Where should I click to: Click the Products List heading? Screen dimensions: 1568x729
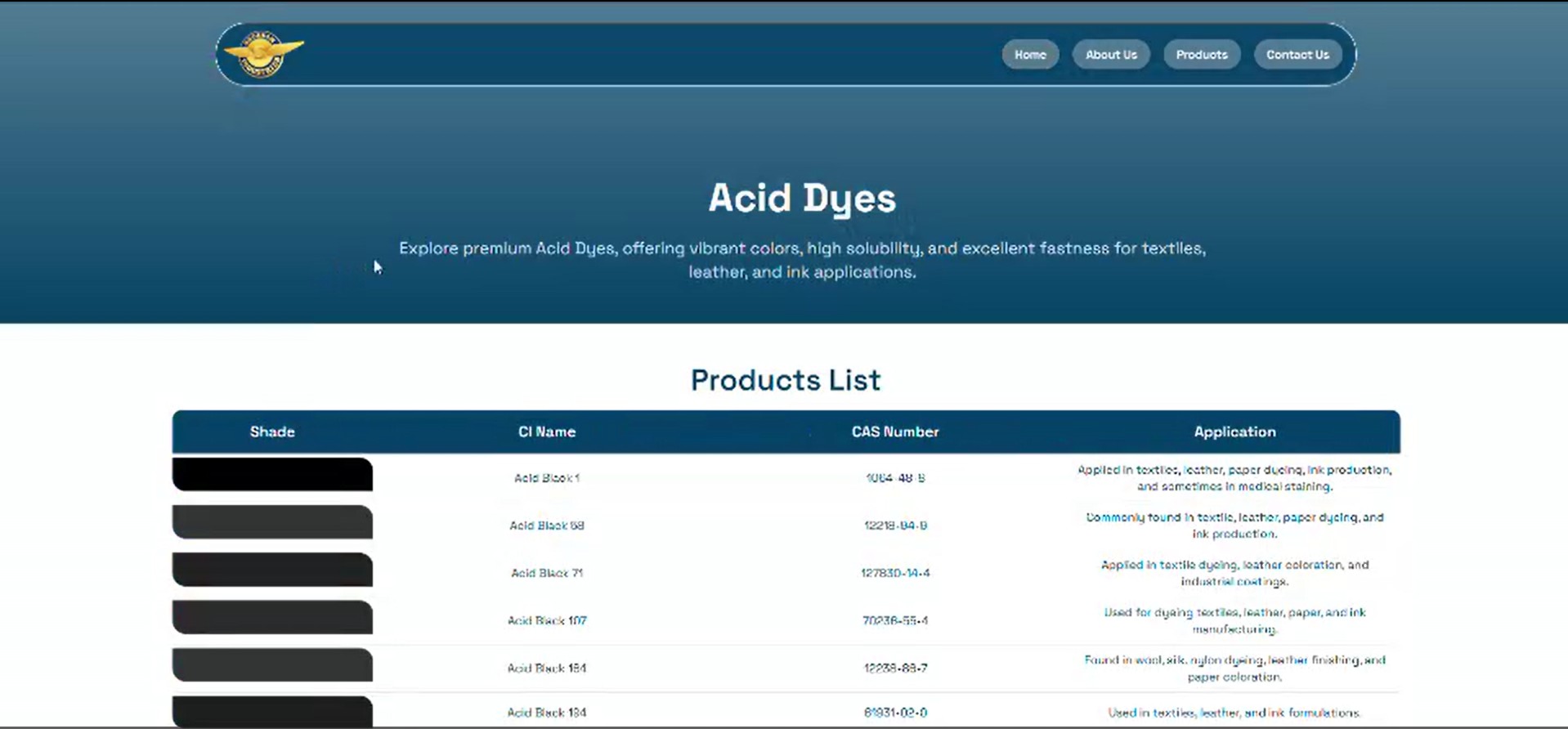click(x=785, y=380)
